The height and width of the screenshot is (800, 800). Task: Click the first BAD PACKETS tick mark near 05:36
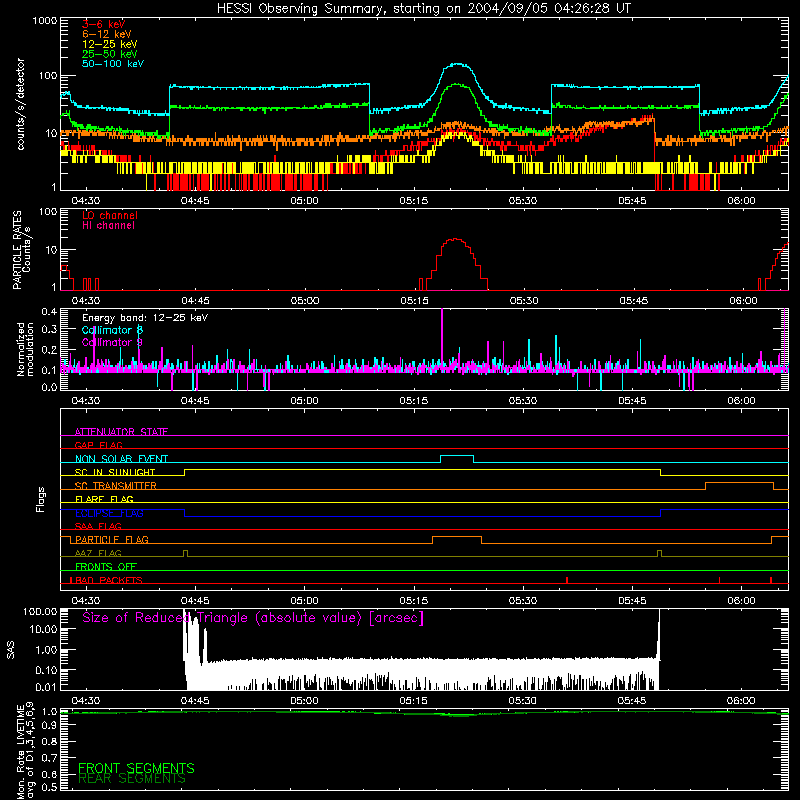(x=567, y=580)
